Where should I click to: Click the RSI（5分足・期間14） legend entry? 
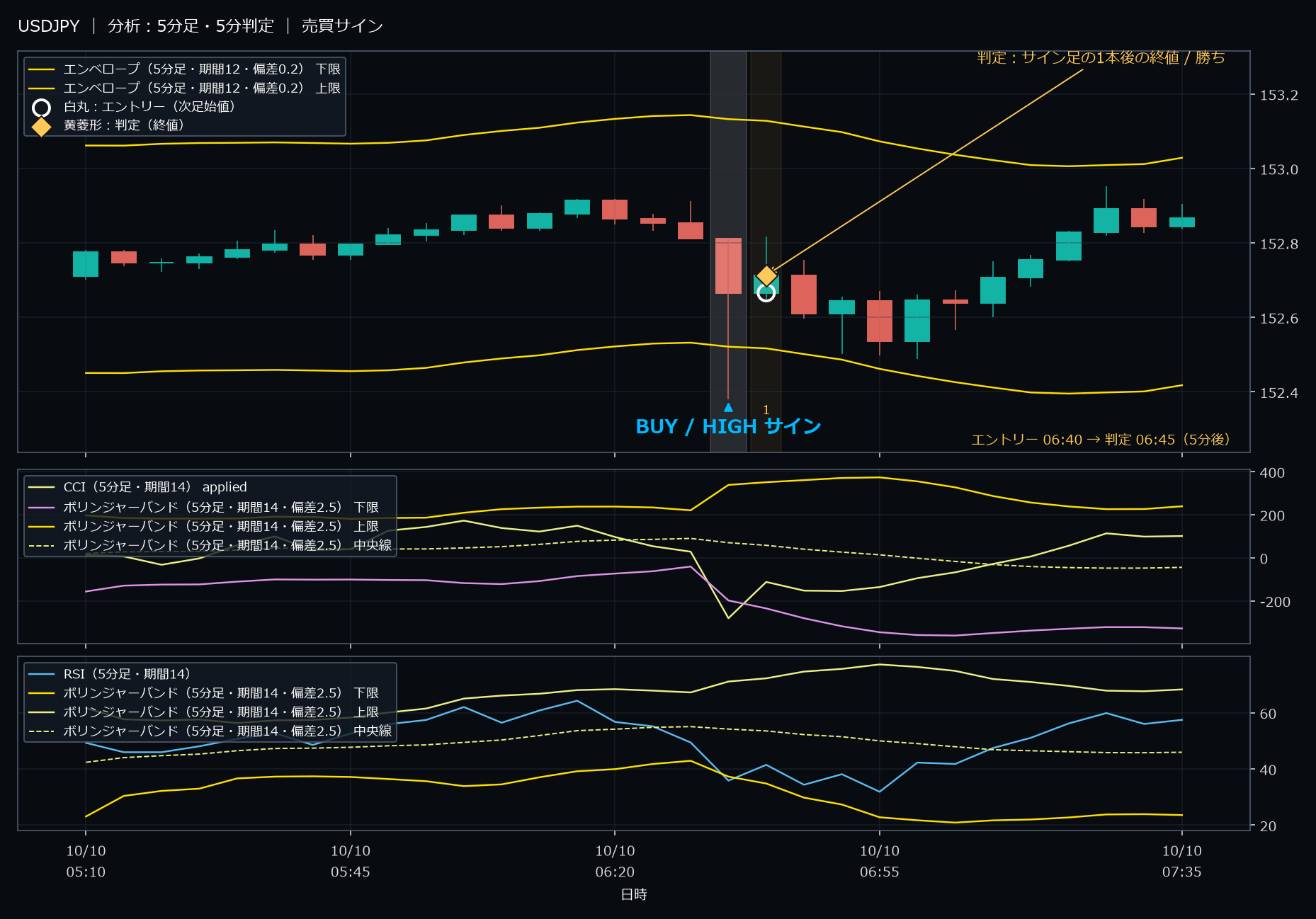coord(109,674)
